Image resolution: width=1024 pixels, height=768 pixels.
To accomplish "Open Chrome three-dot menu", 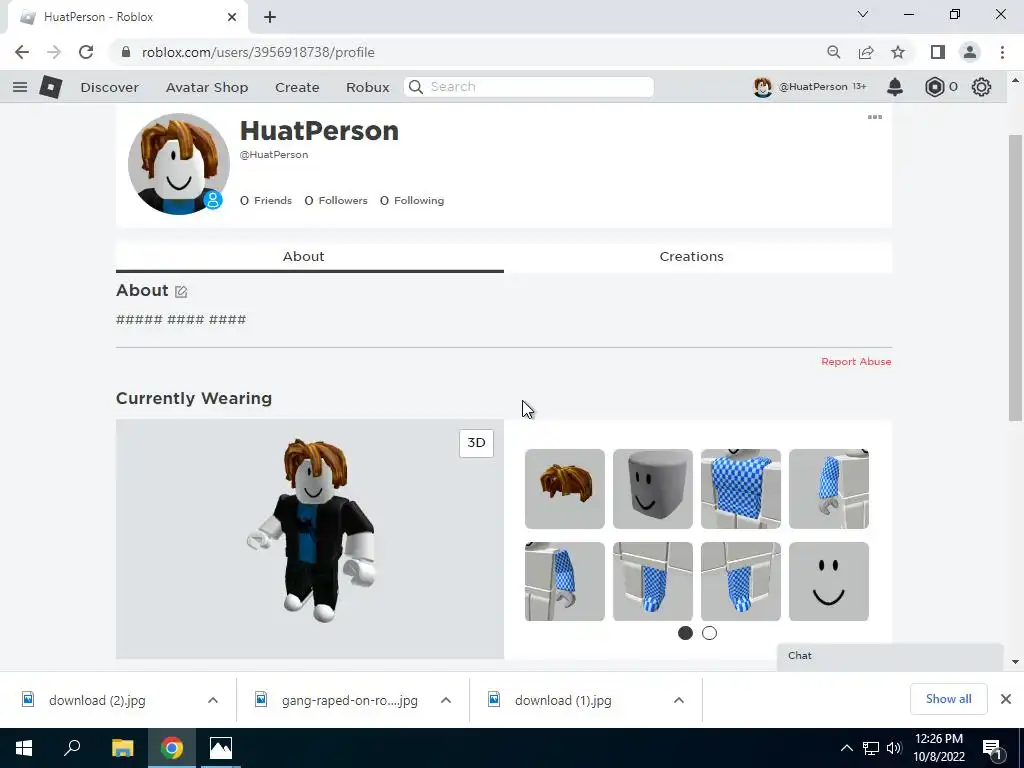I will [1002, 52].
